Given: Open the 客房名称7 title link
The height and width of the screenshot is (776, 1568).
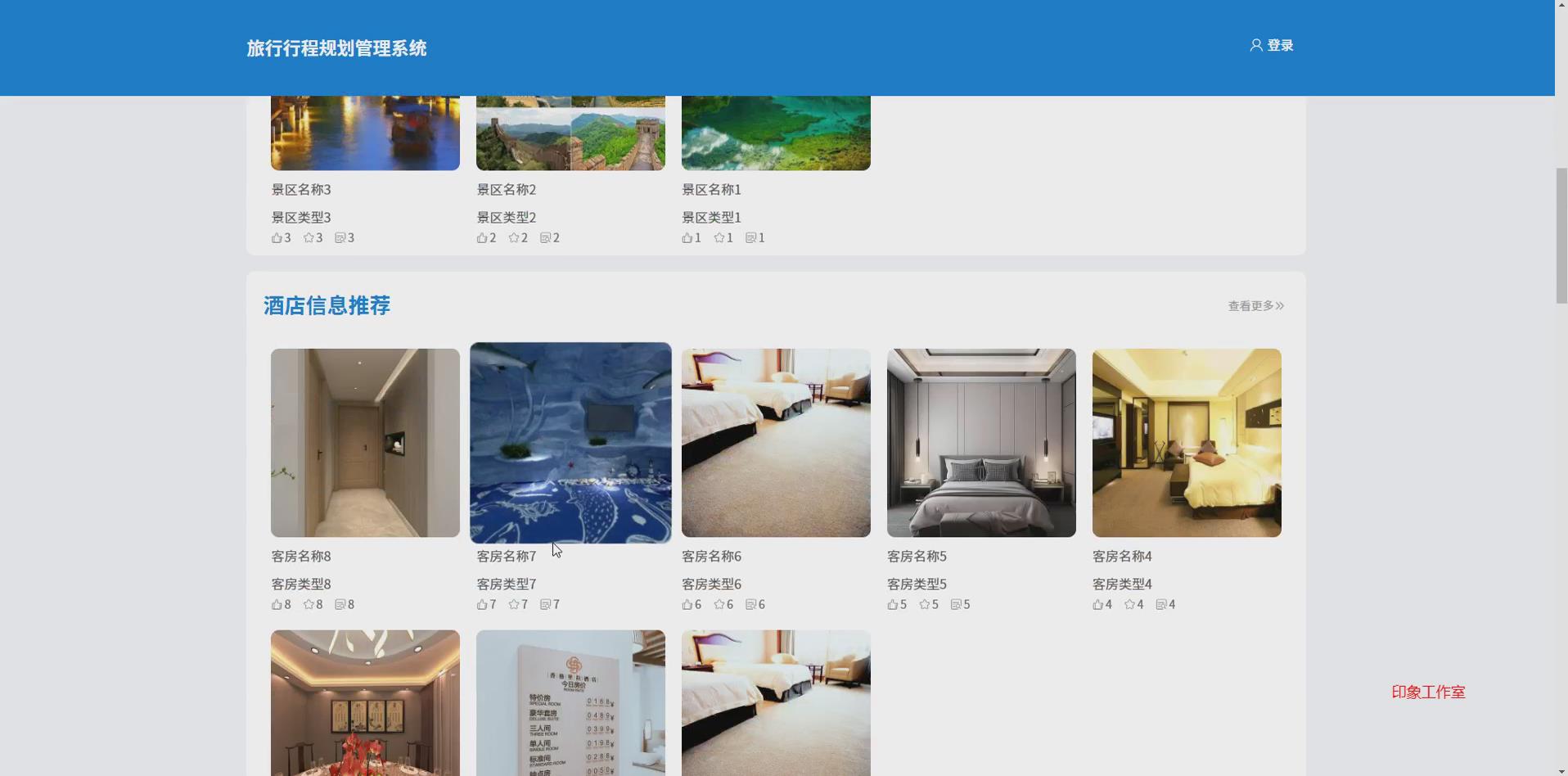Looking at the screenshot, I should [507, 557].
